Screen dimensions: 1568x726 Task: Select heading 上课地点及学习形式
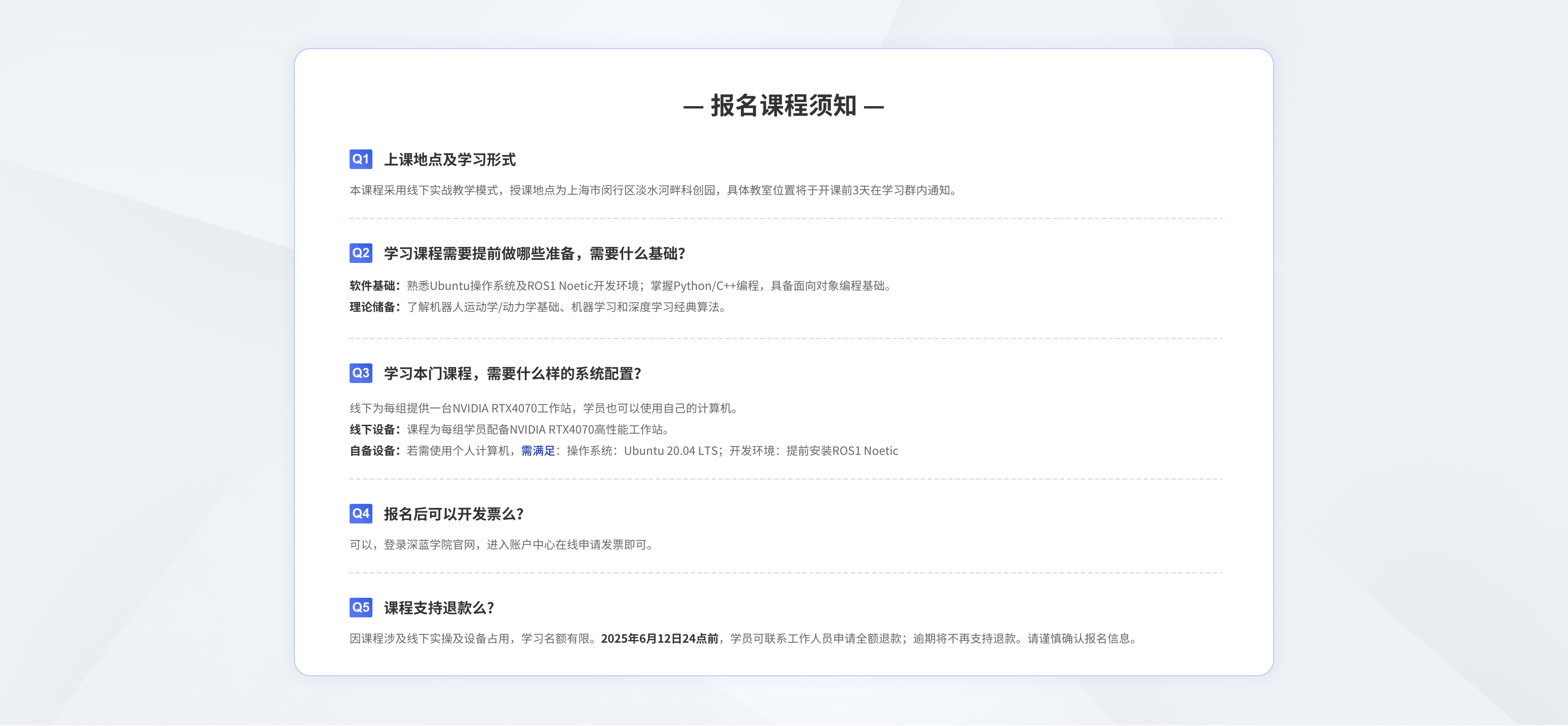coord(450,159)
